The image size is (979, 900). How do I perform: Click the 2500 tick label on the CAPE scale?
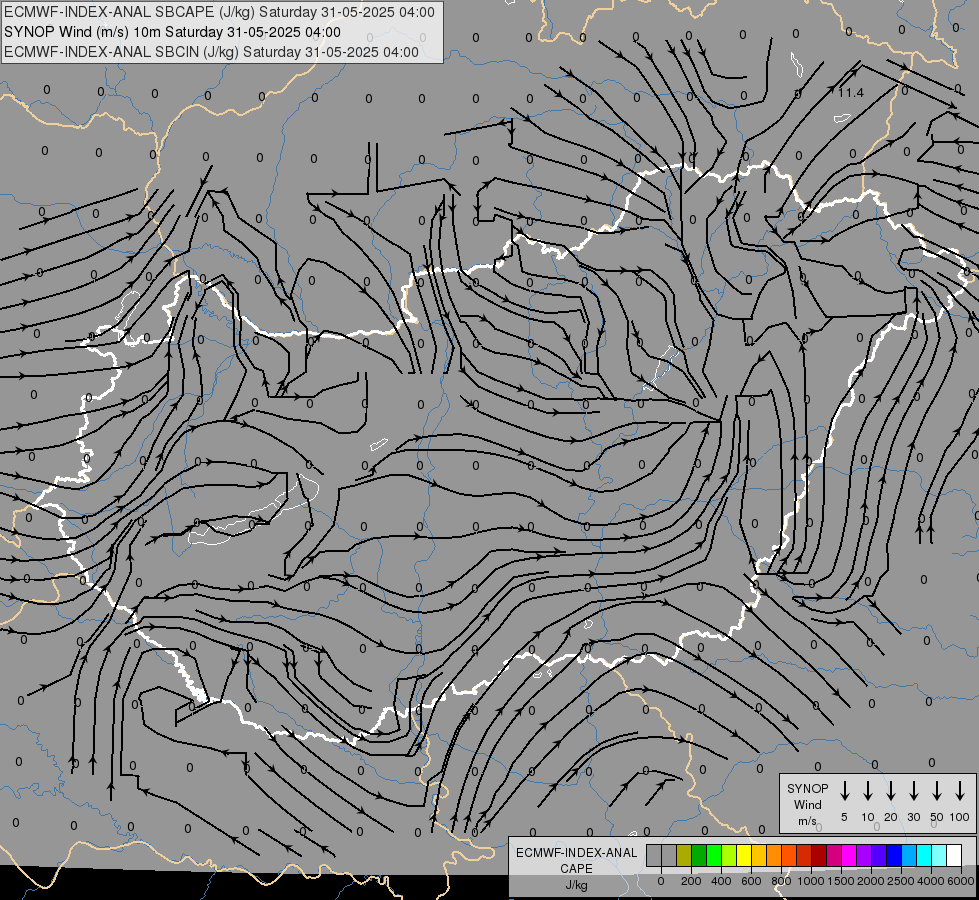pyautogui.click(x=901, y=881)
